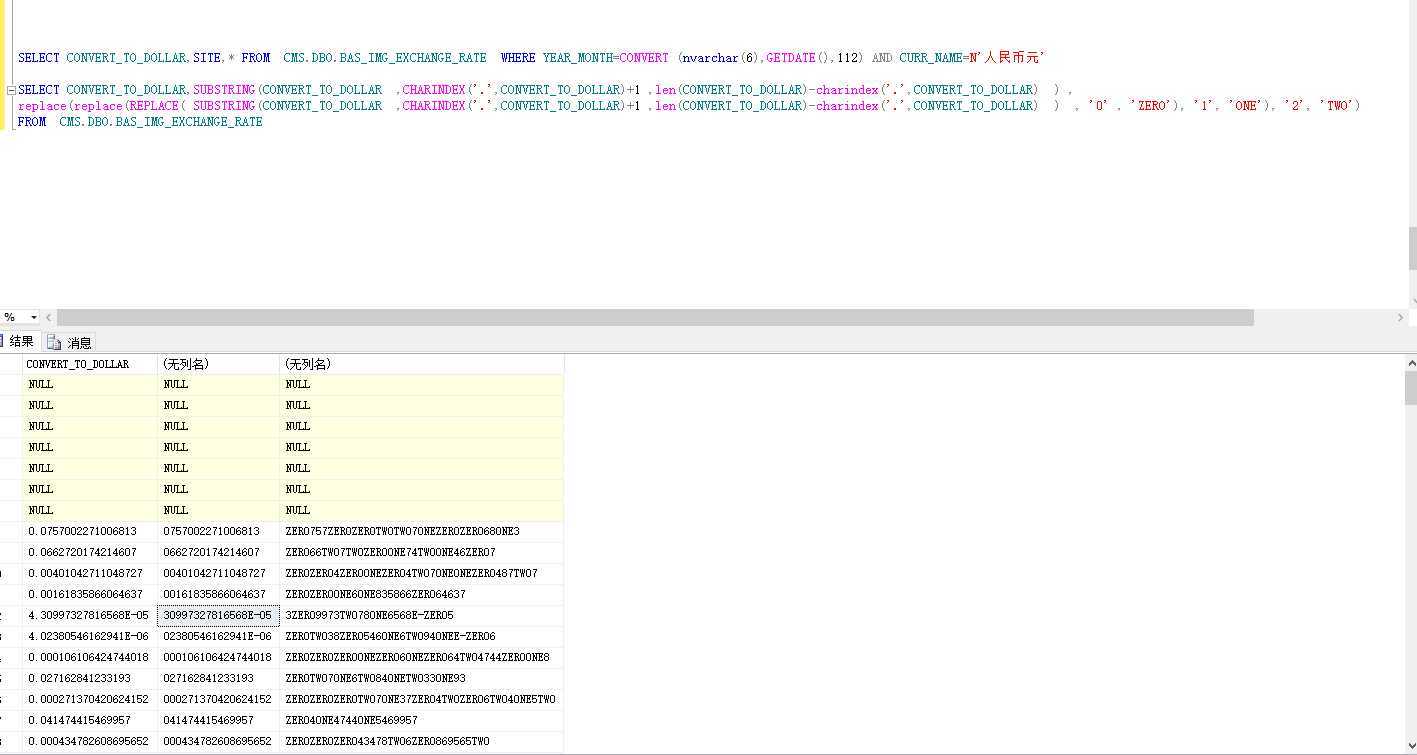Select cell 0.00401042711048727
1417x755 pixels.
90,573
